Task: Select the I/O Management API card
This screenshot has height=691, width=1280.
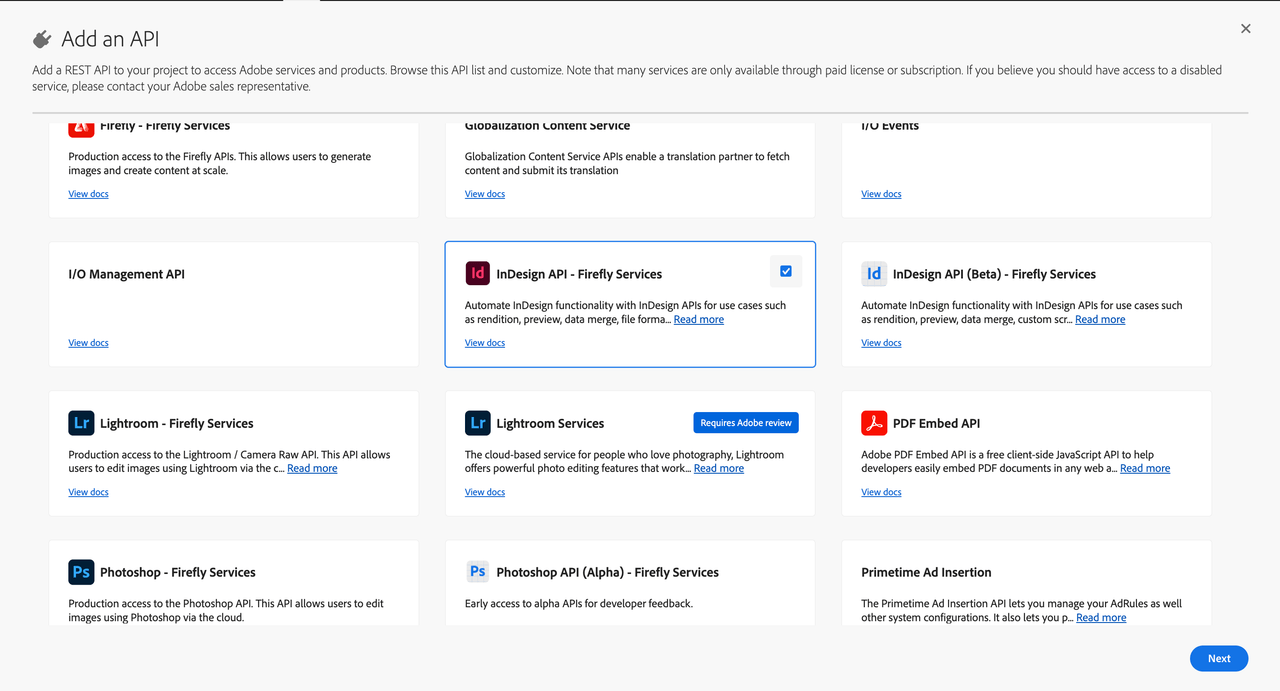Action: [233, 304]
